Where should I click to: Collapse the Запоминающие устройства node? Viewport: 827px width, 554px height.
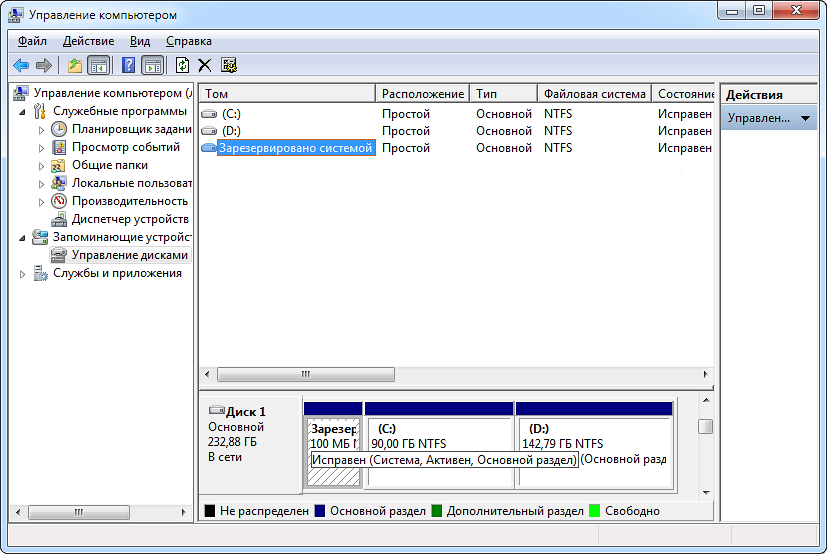point(22,238)
